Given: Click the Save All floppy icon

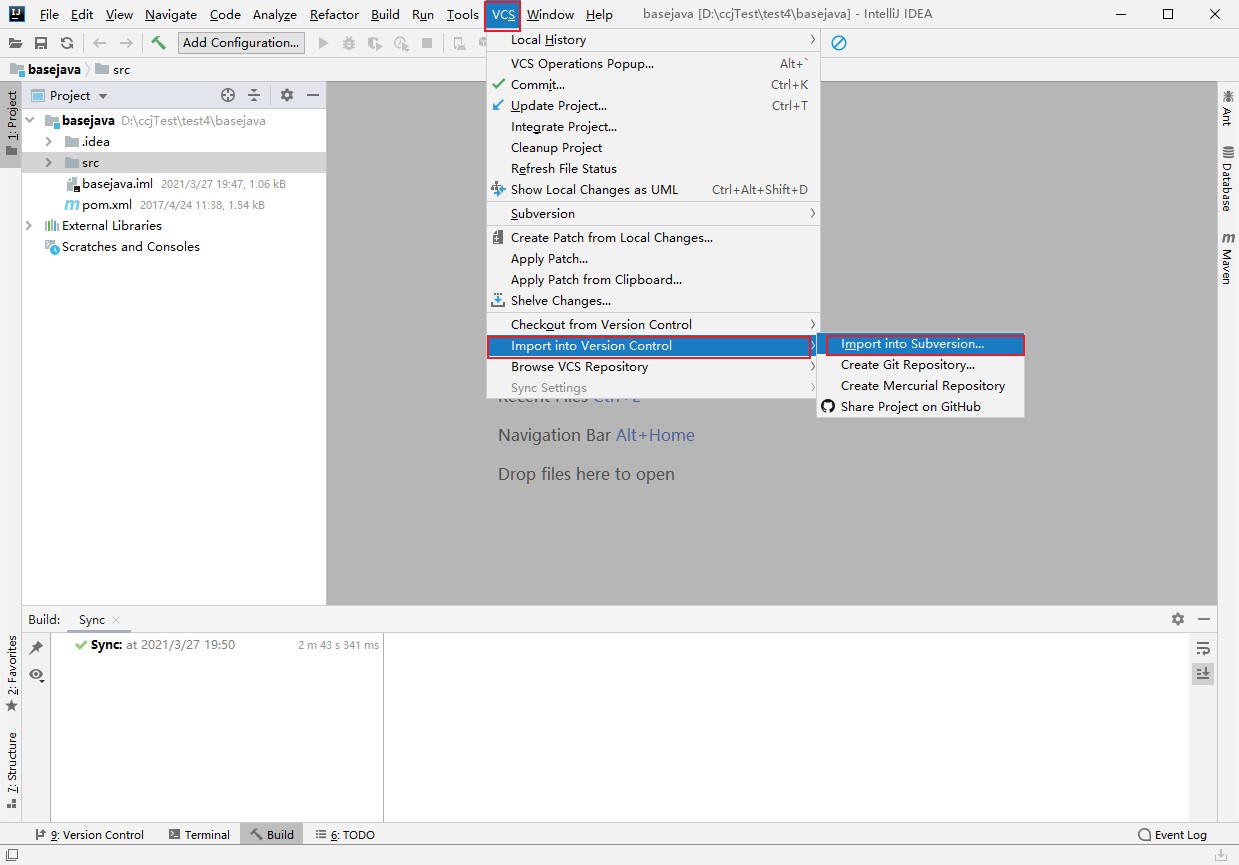Looking at the screenshot, I should coord(41,43).
